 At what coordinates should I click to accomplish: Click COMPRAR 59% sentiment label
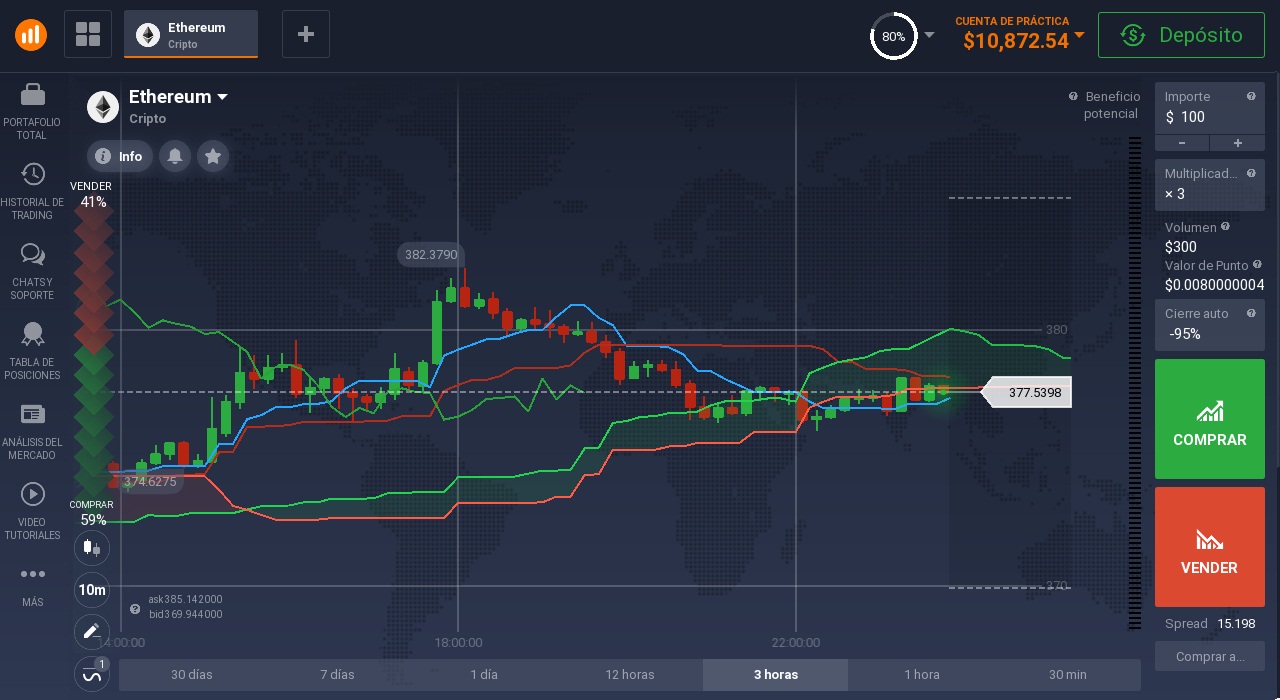92,513
